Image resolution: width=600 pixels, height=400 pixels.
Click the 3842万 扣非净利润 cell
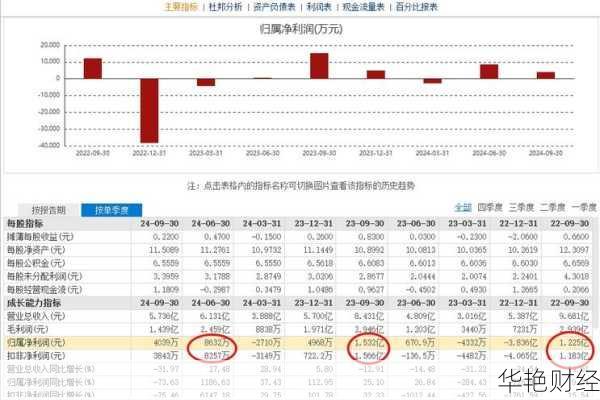[166, 356]
